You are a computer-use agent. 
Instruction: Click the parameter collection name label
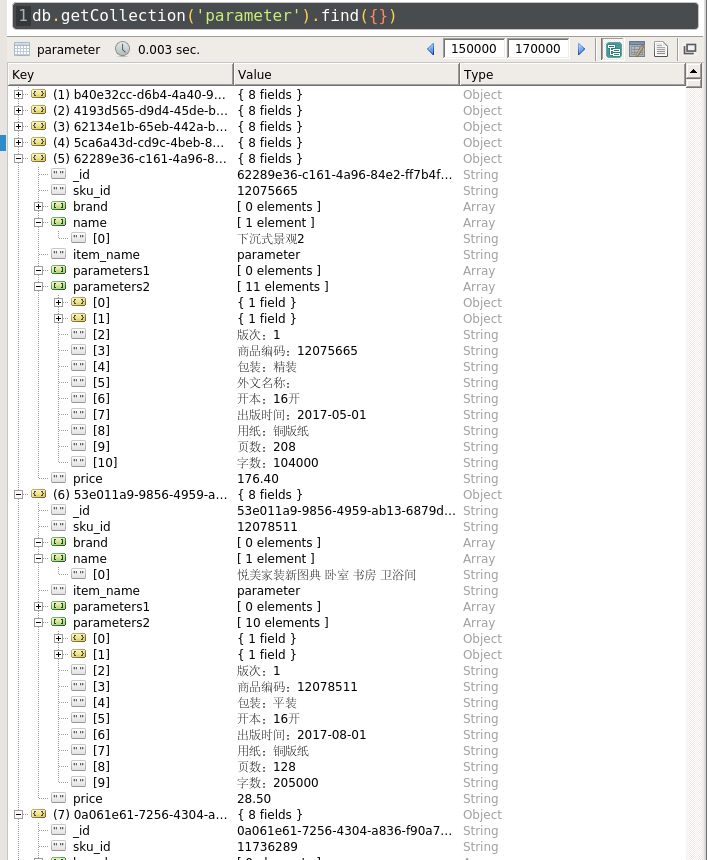69,50
